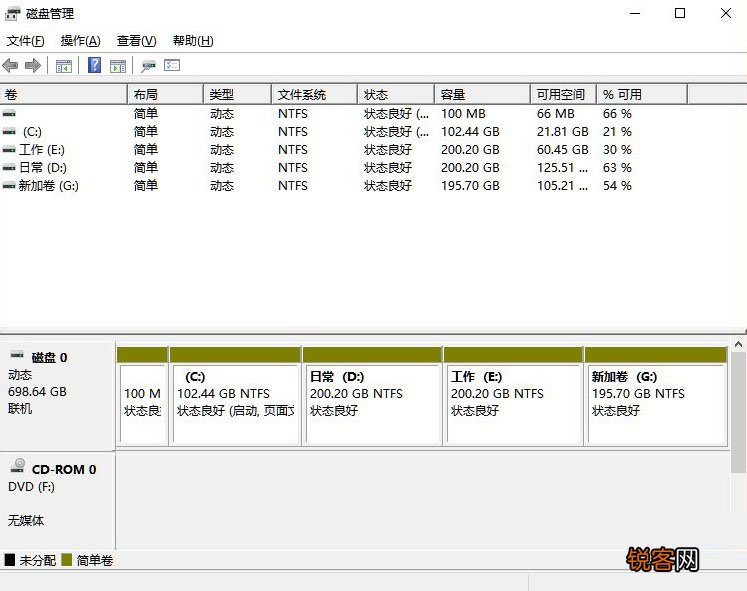Sort by the 文件系统 column header

point(315,94)
